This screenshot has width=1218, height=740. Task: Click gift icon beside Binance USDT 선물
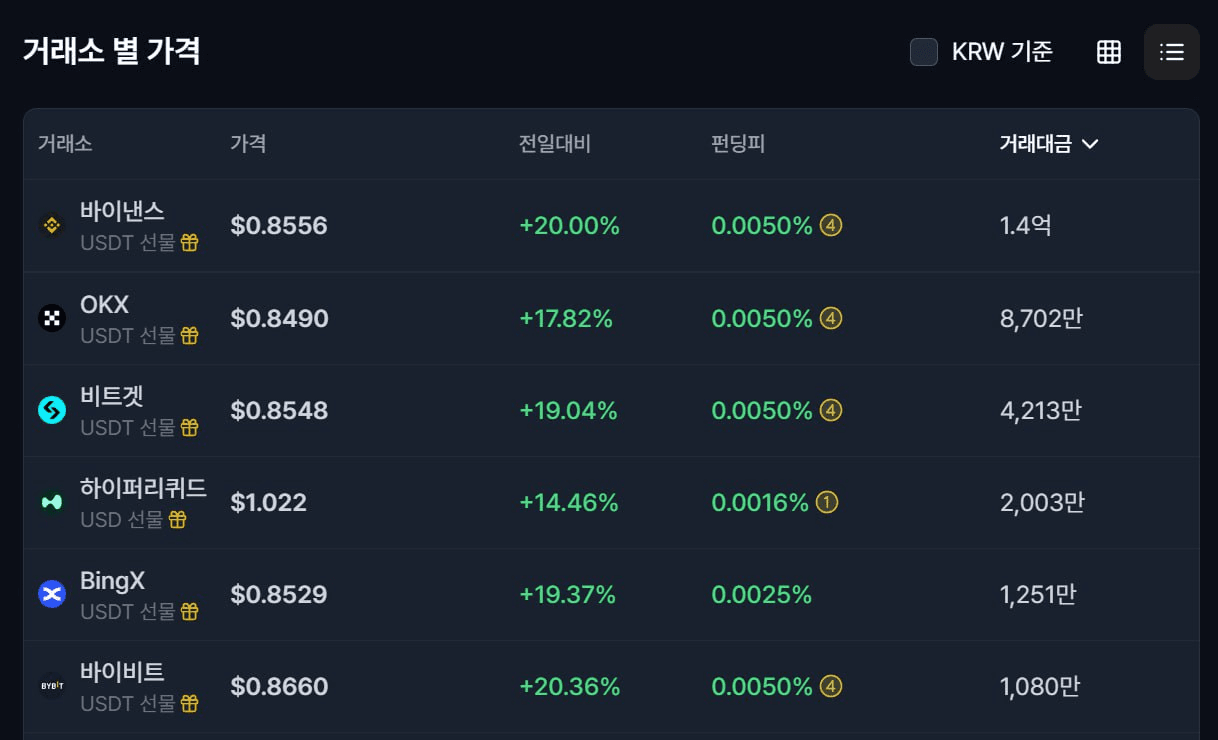(189, 243)
